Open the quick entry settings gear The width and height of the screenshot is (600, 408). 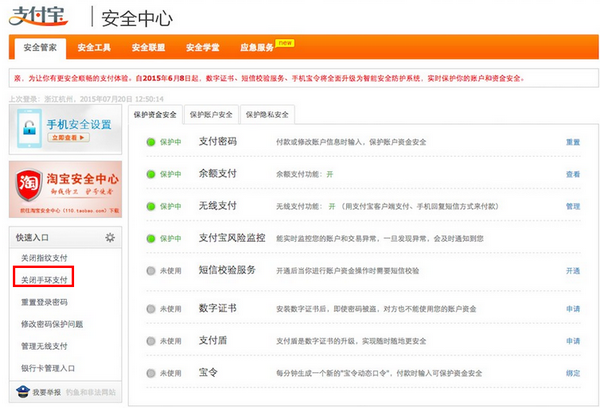110,237
